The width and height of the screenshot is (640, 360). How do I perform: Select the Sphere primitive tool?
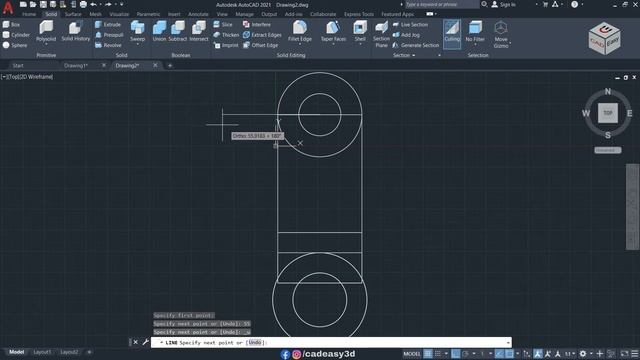(x=15, y=45)
